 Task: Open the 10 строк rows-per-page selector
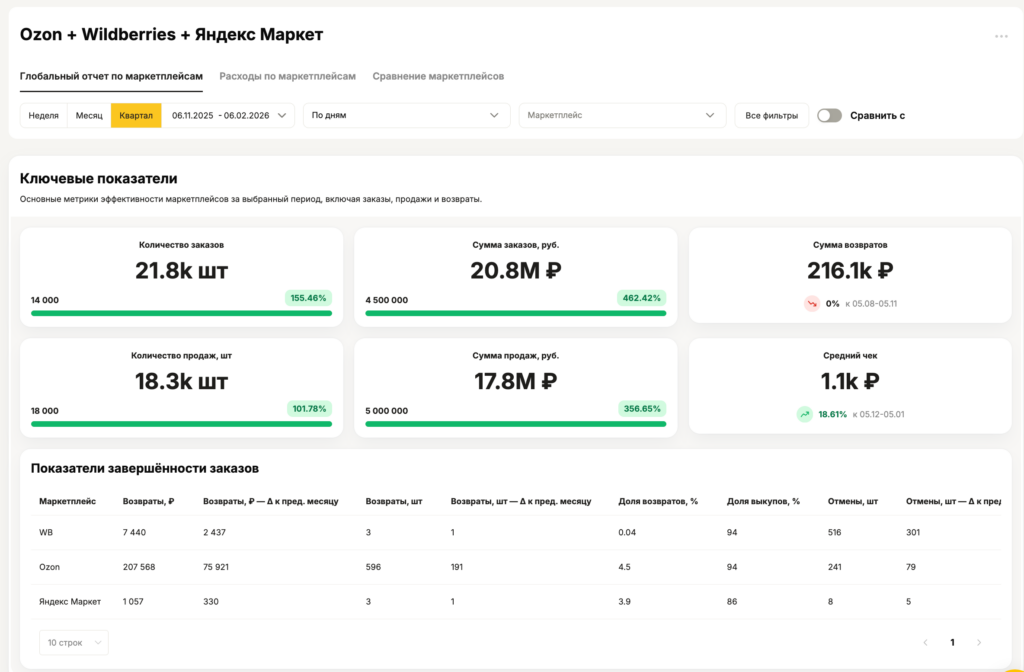73,642
